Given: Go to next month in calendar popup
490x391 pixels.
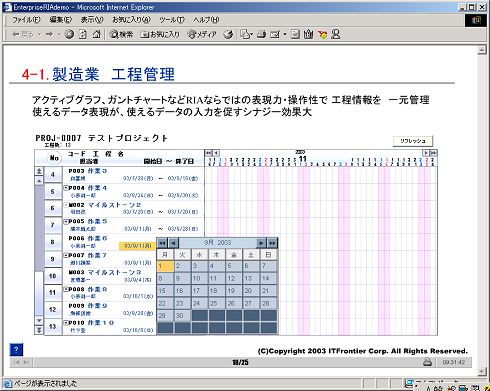Looking at the screenshot, I should tap(261, 243).
